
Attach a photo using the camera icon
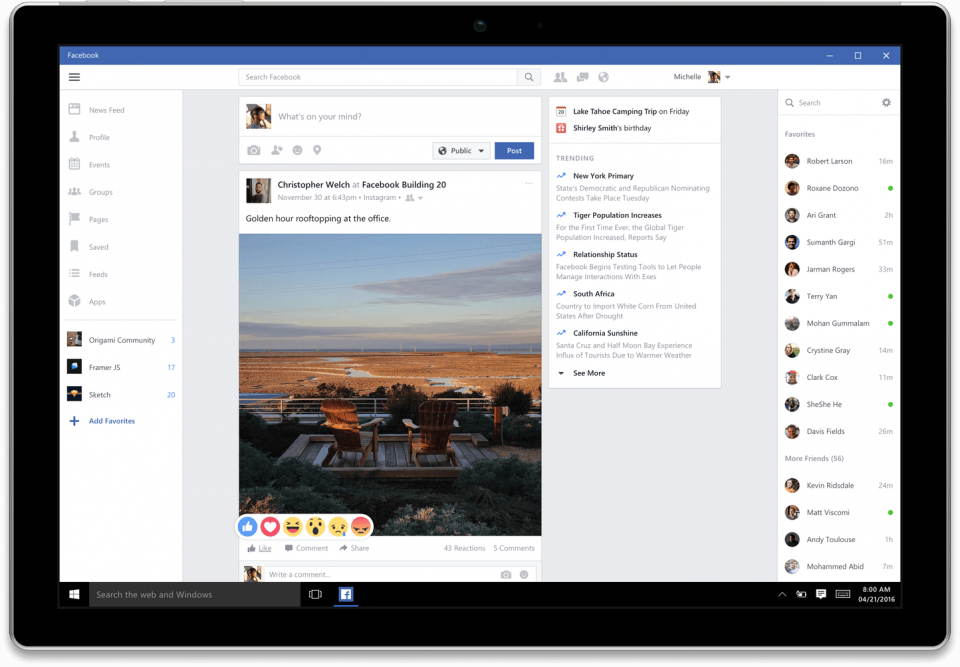click(254, 150)
